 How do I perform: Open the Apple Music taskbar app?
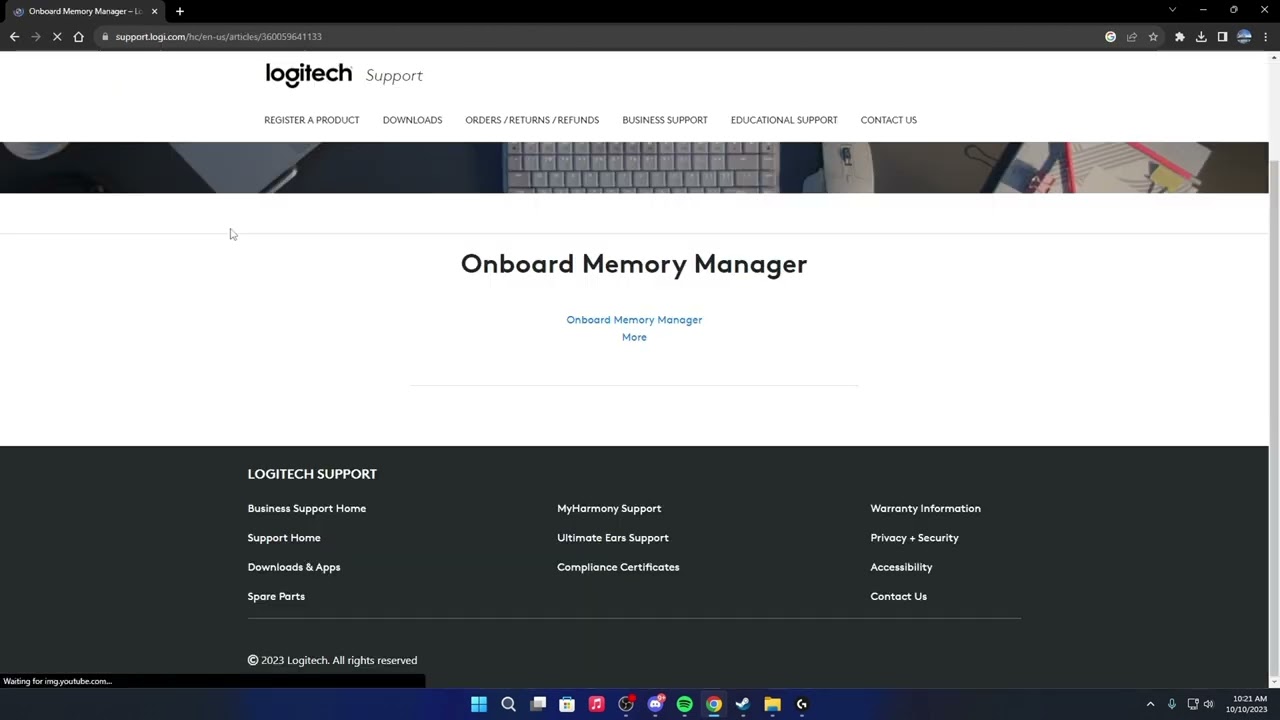pyautogui.click(x=596, y=704)
